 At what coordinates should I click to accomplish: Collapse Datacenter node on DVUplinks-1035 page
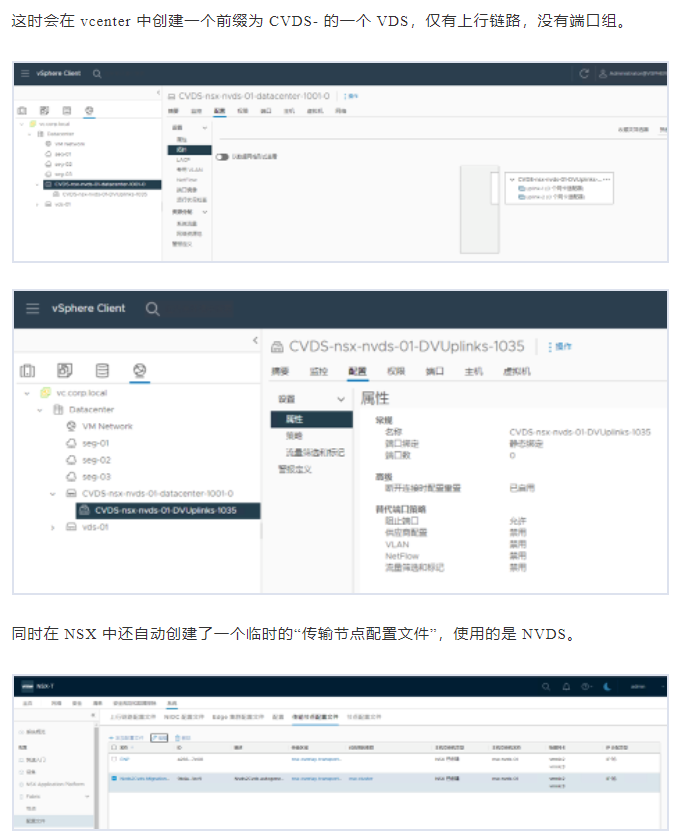[x=40, y=410]
